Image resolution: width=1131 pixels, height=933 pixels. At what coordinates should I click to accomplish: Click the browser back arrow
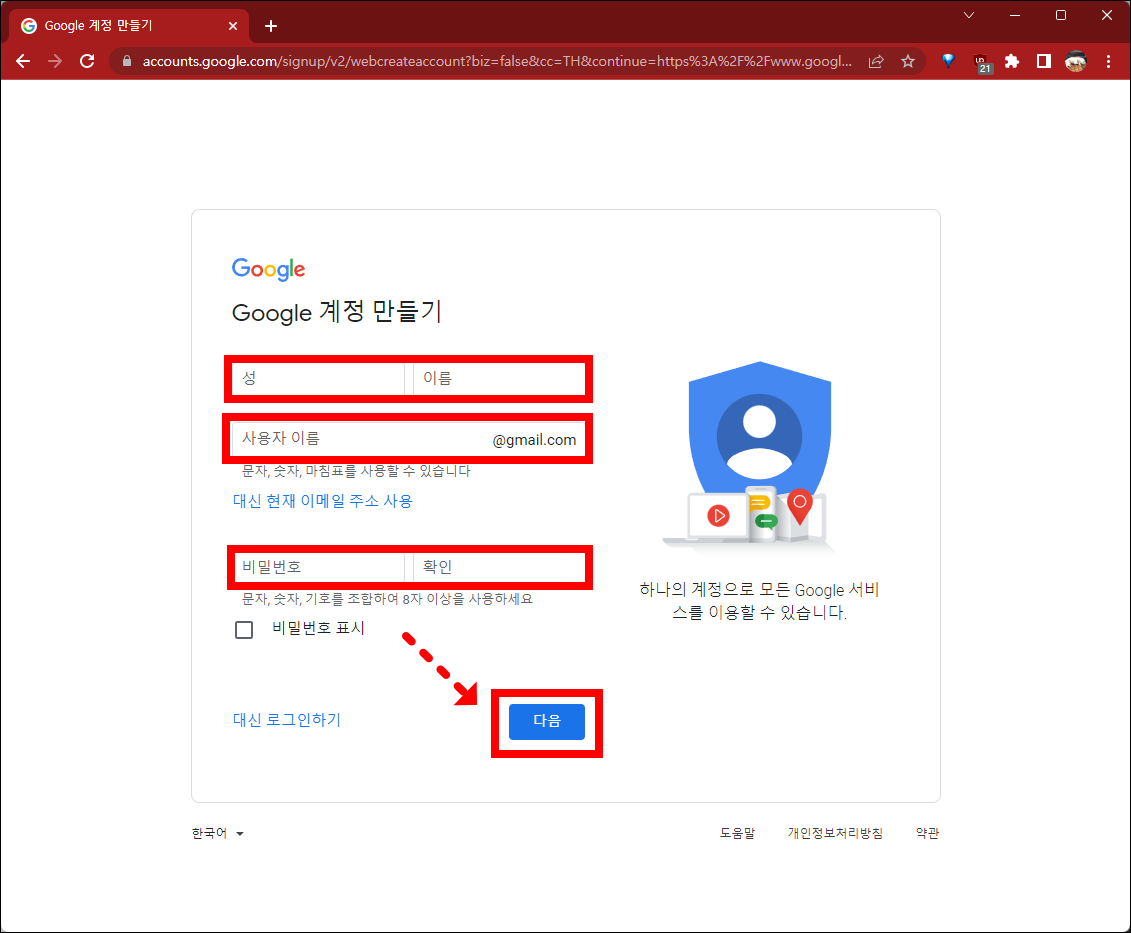click(23, 61)
